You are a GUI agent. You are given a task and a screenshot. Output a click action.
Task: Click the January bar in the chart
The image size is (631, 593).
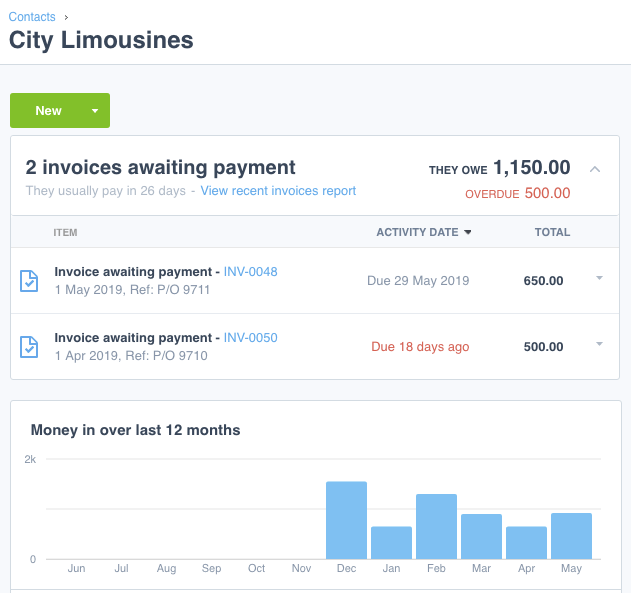pos(391,542)
